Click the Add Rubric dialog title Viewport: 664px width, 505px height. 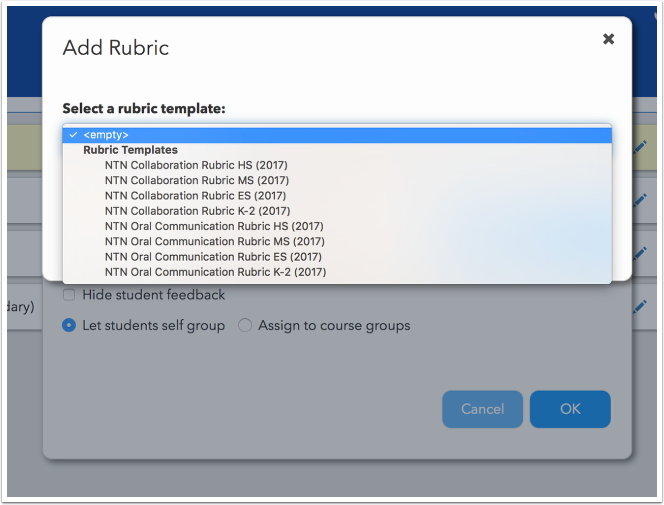116,47
